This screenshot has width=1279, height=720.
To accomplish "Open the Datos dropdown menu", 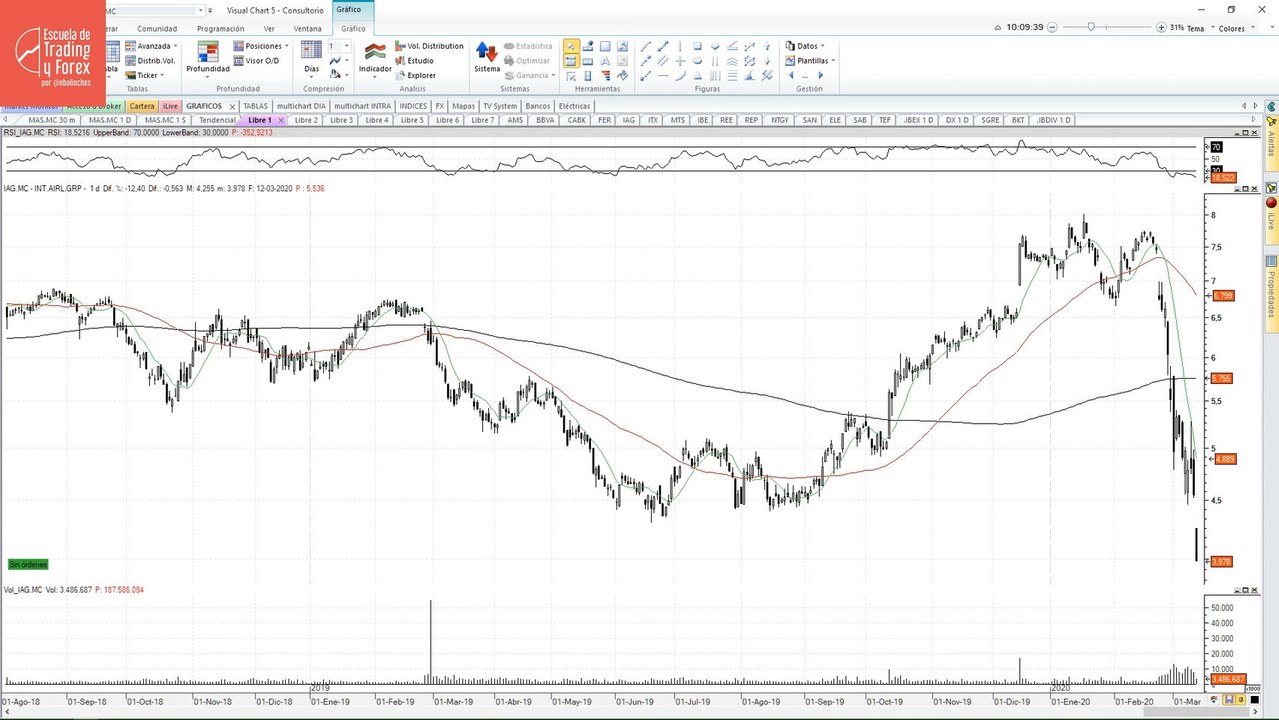I will (x=804, y=46).
